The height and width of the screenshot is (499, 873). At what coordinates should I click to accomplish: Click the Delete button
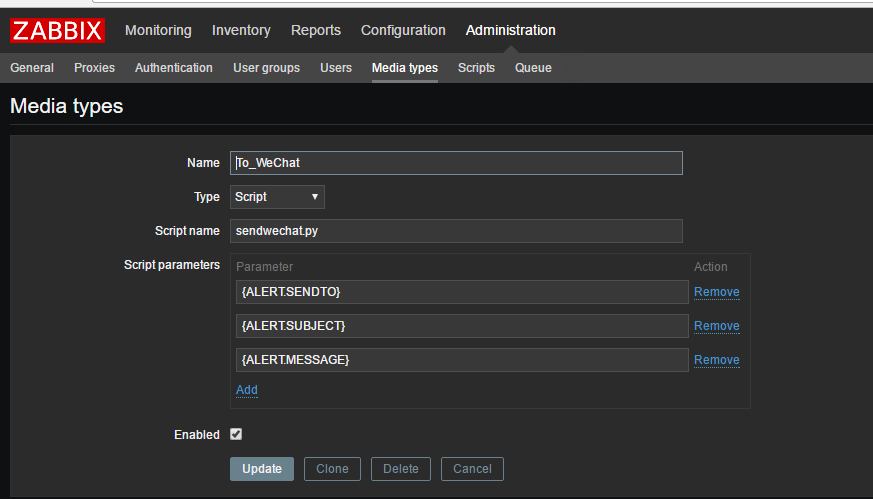click(401, 469)
